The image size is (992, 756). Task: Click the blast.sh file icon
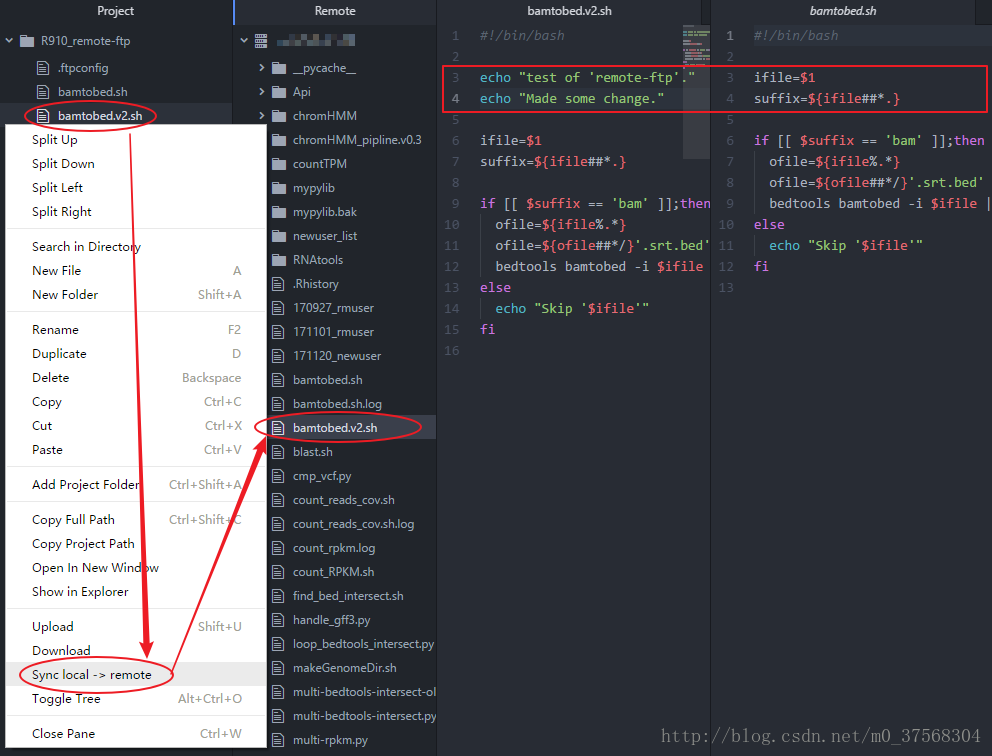[x=278, y=452]
